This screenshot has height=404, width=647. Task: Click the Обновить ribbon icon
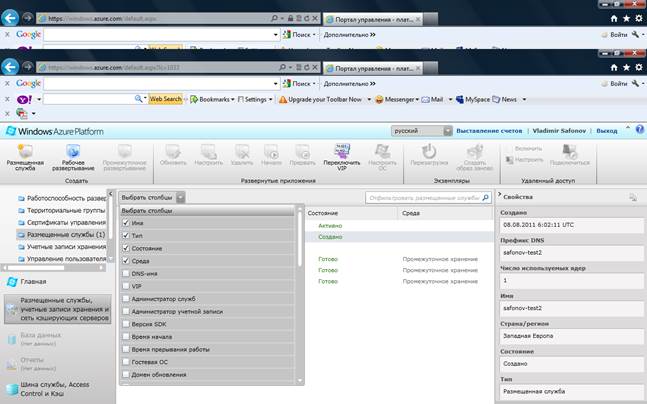tap(173, 155)
